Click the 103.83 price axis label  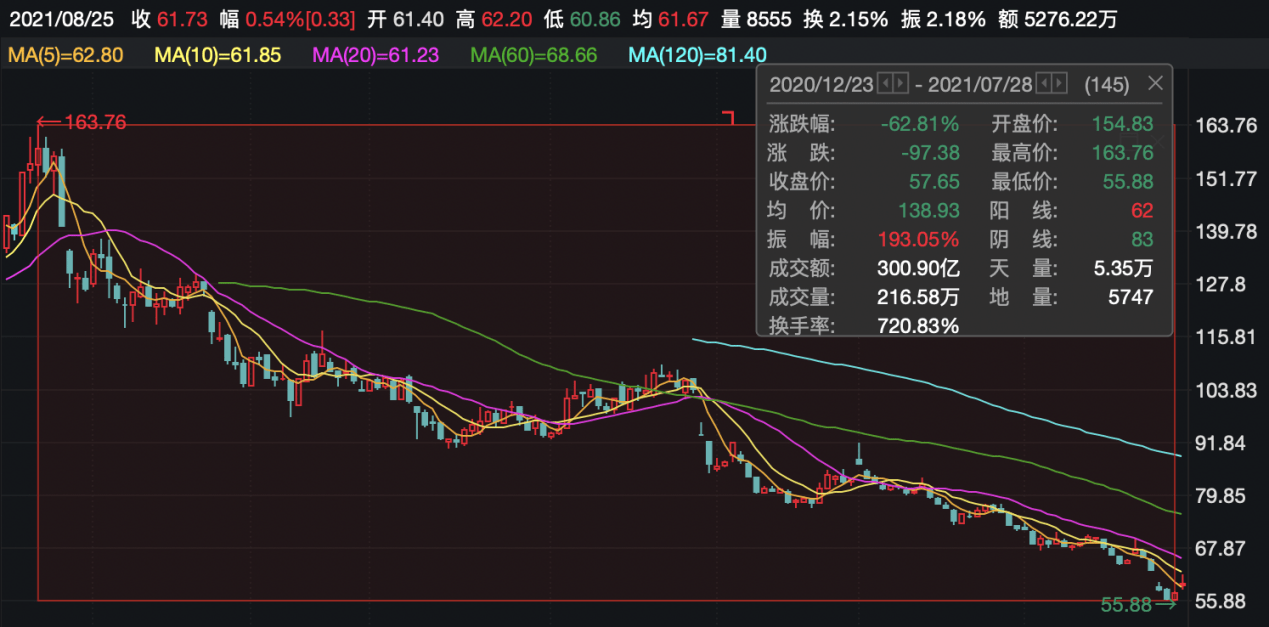pos(1226,390)
